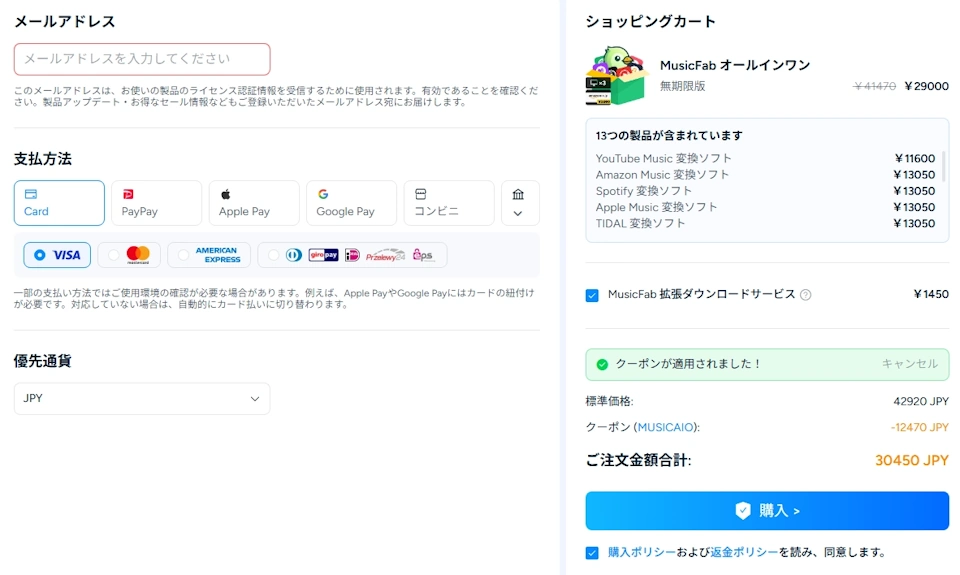Select the American Express radio button

pos(183,255)
